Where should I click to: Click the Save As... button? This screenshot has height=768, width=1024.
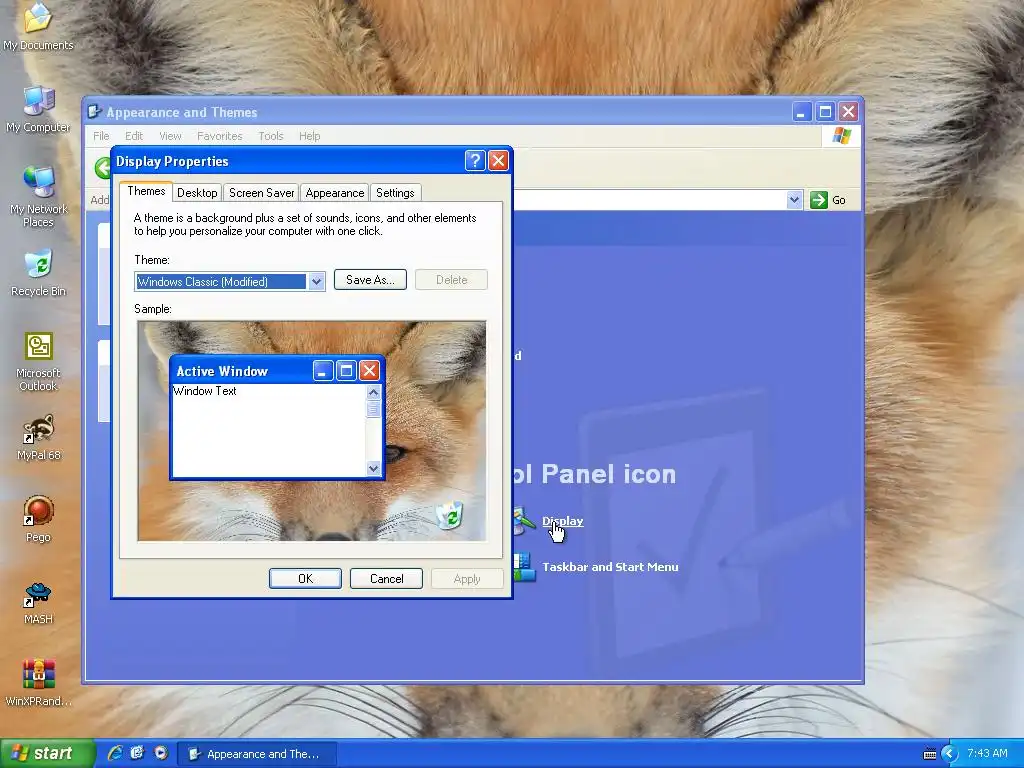(x=370, y=280)
